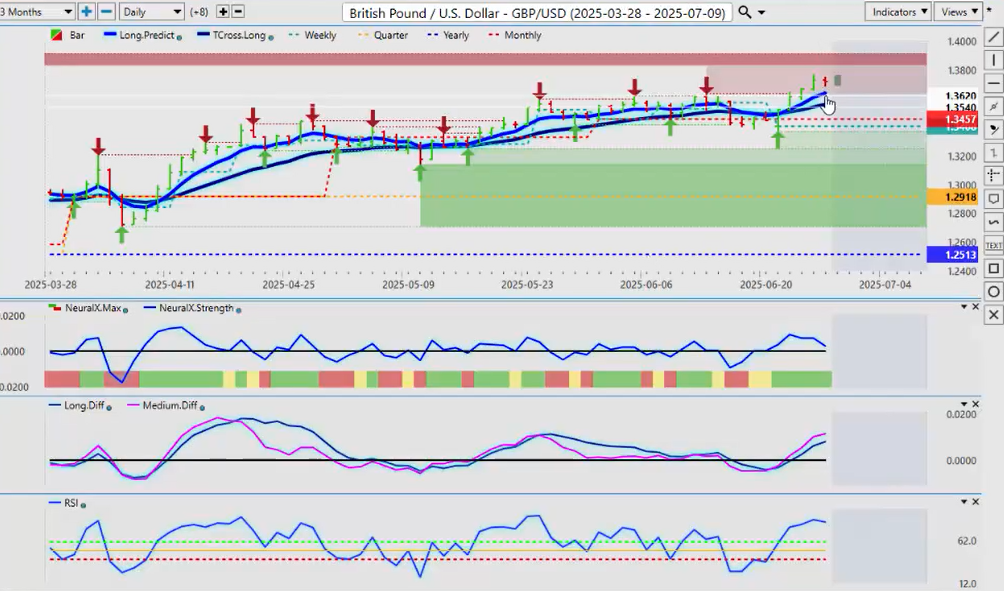
Task: Select the trend line drawing tool
Action: [993, 37]
